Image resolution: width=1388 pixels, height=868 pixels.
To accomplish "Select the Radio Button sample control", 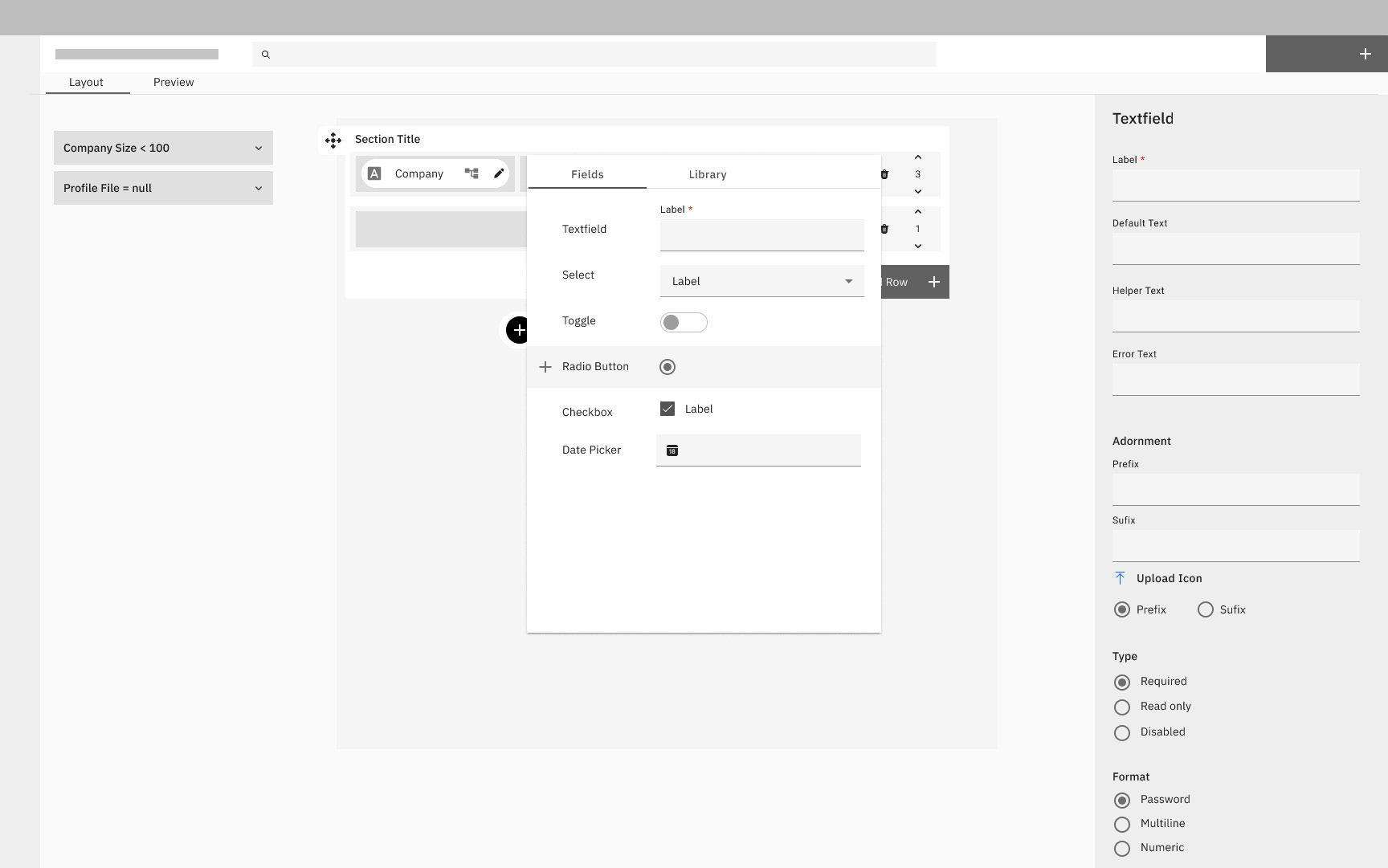I will (x=667, y=367).
